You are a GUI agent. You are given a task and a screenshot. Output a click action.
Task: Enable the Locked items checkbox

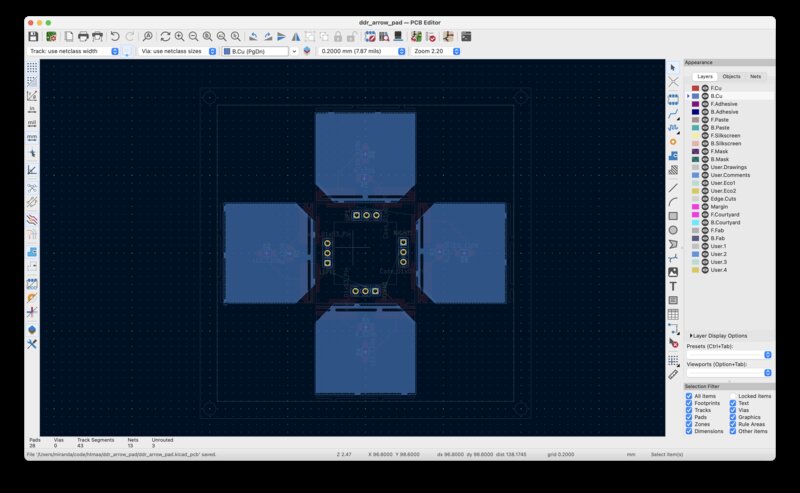pos(733,396)
